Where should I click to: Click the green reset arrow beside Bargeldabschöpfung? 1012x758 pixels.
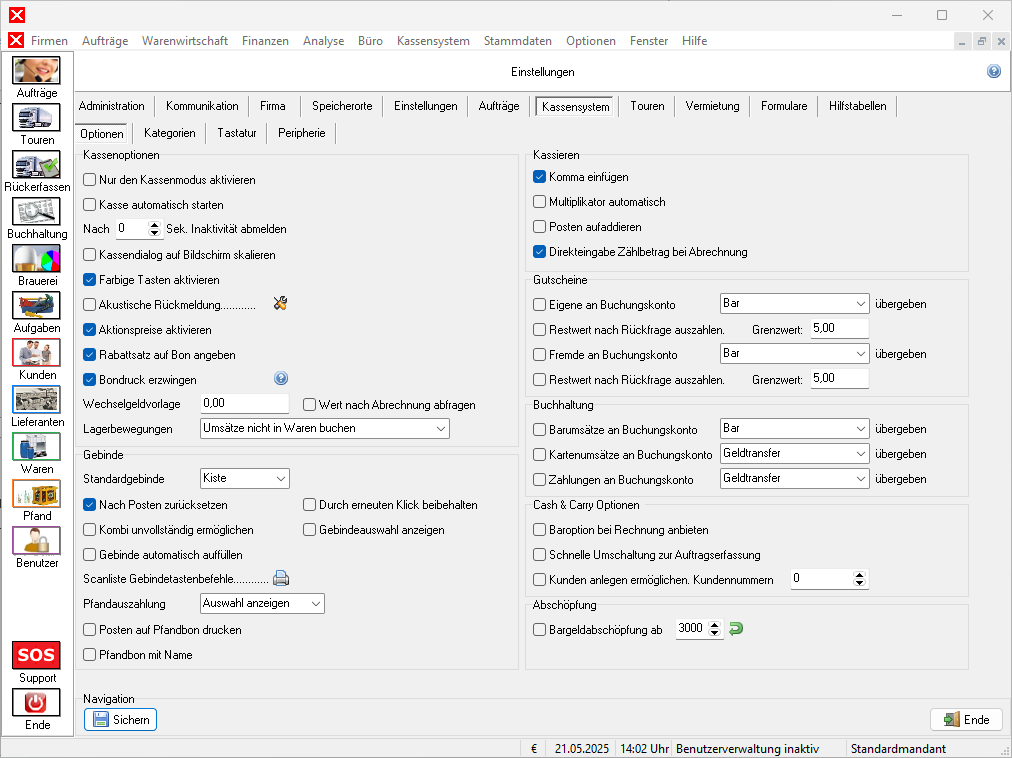click(737, 629)
